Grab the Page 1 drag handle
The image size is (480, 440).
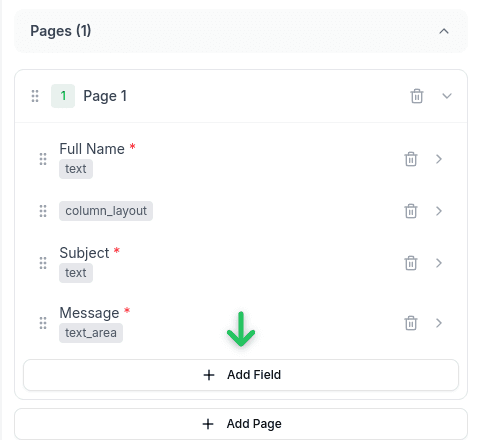35,96
